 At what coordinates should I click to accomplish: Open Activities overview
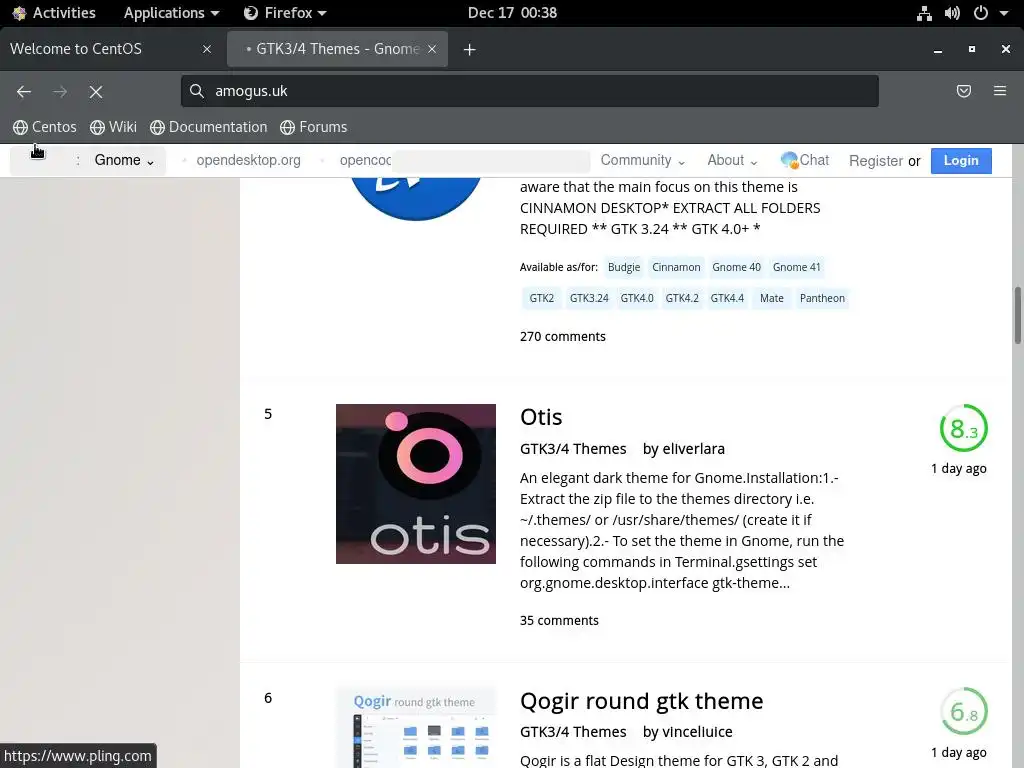point(54,13)
